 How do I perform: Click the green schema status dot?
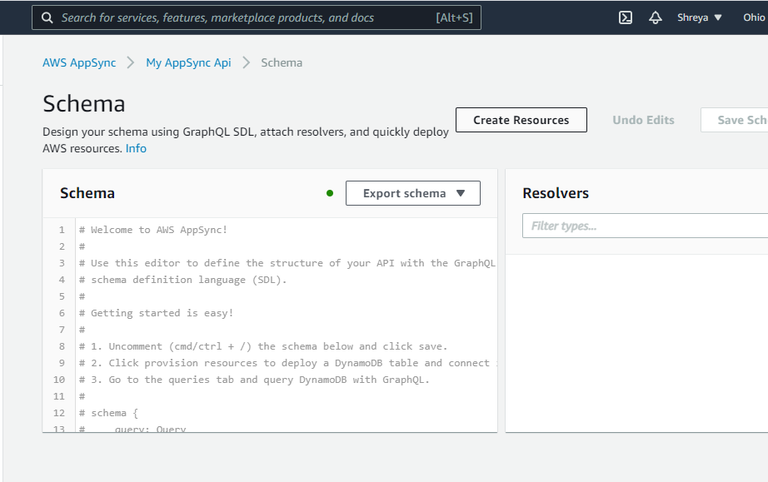[330, 193]
